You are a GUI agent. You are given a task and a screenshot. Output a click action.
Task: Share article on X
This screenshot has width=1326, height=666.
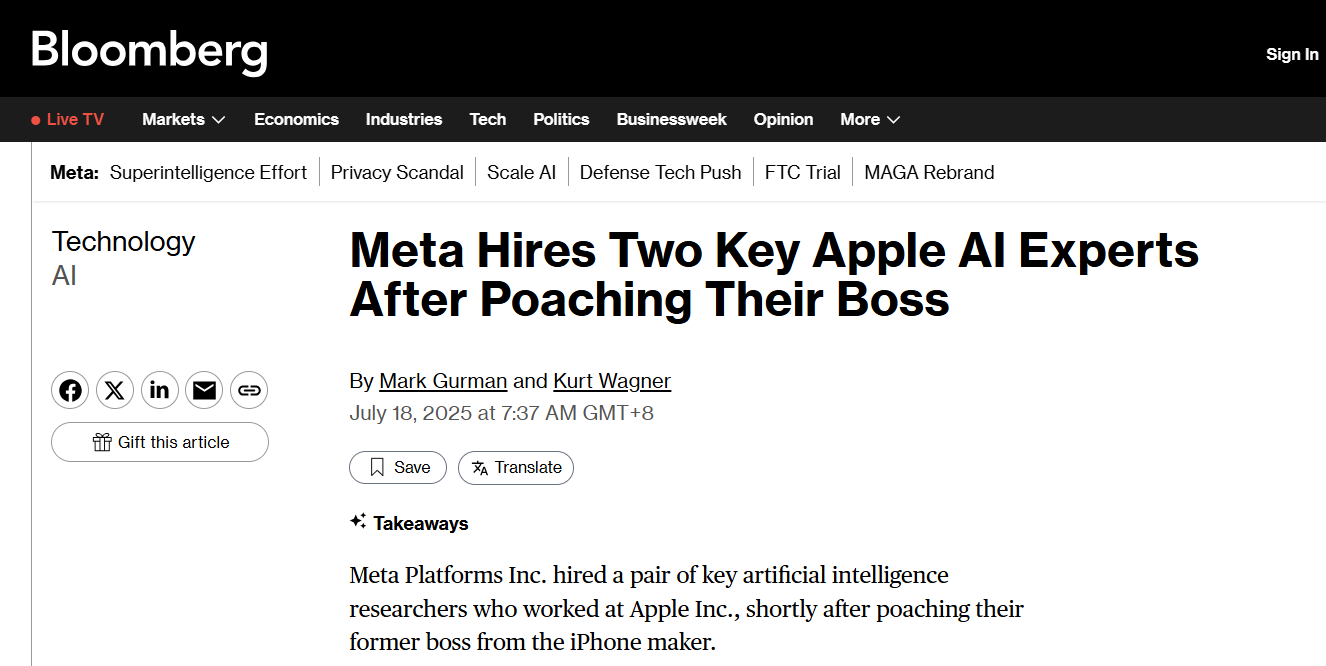click(x=115, y=390)
